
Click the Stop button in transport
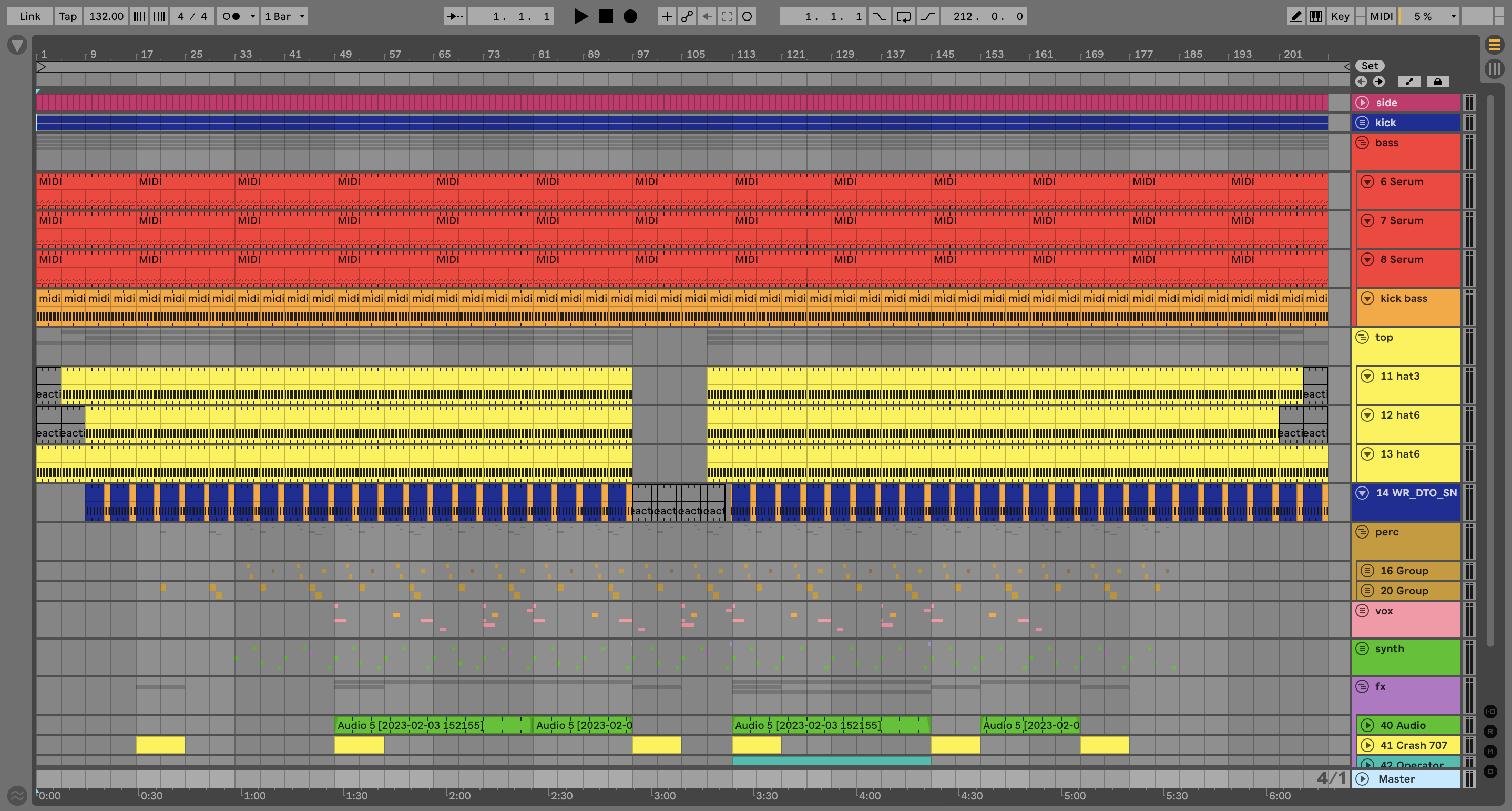[x=606, y=16]
